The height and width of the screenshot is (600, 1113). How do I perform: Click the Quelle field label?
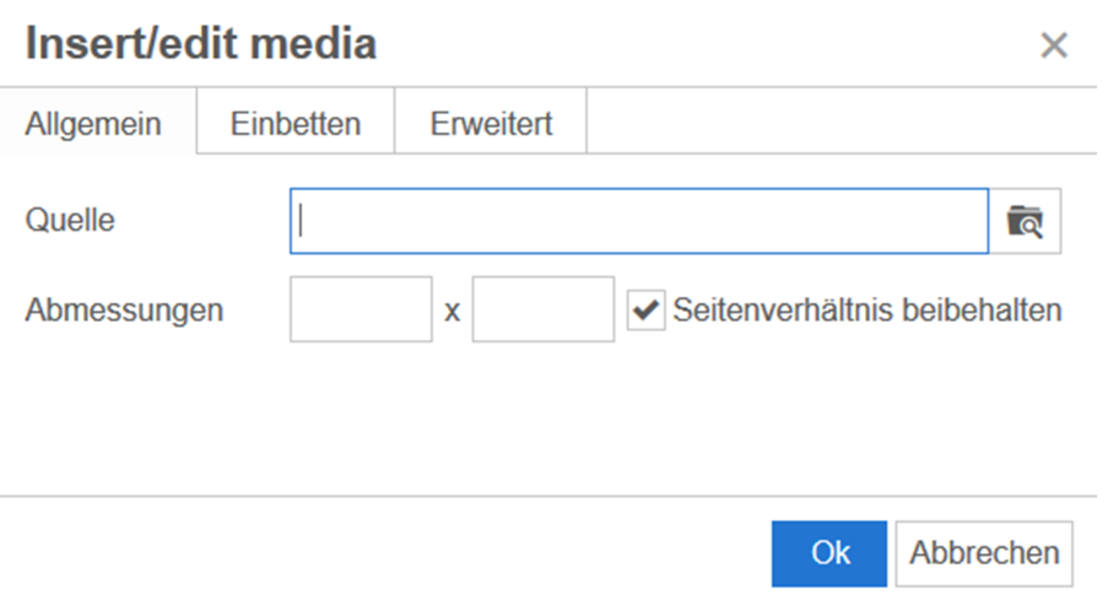coord(70,220)
